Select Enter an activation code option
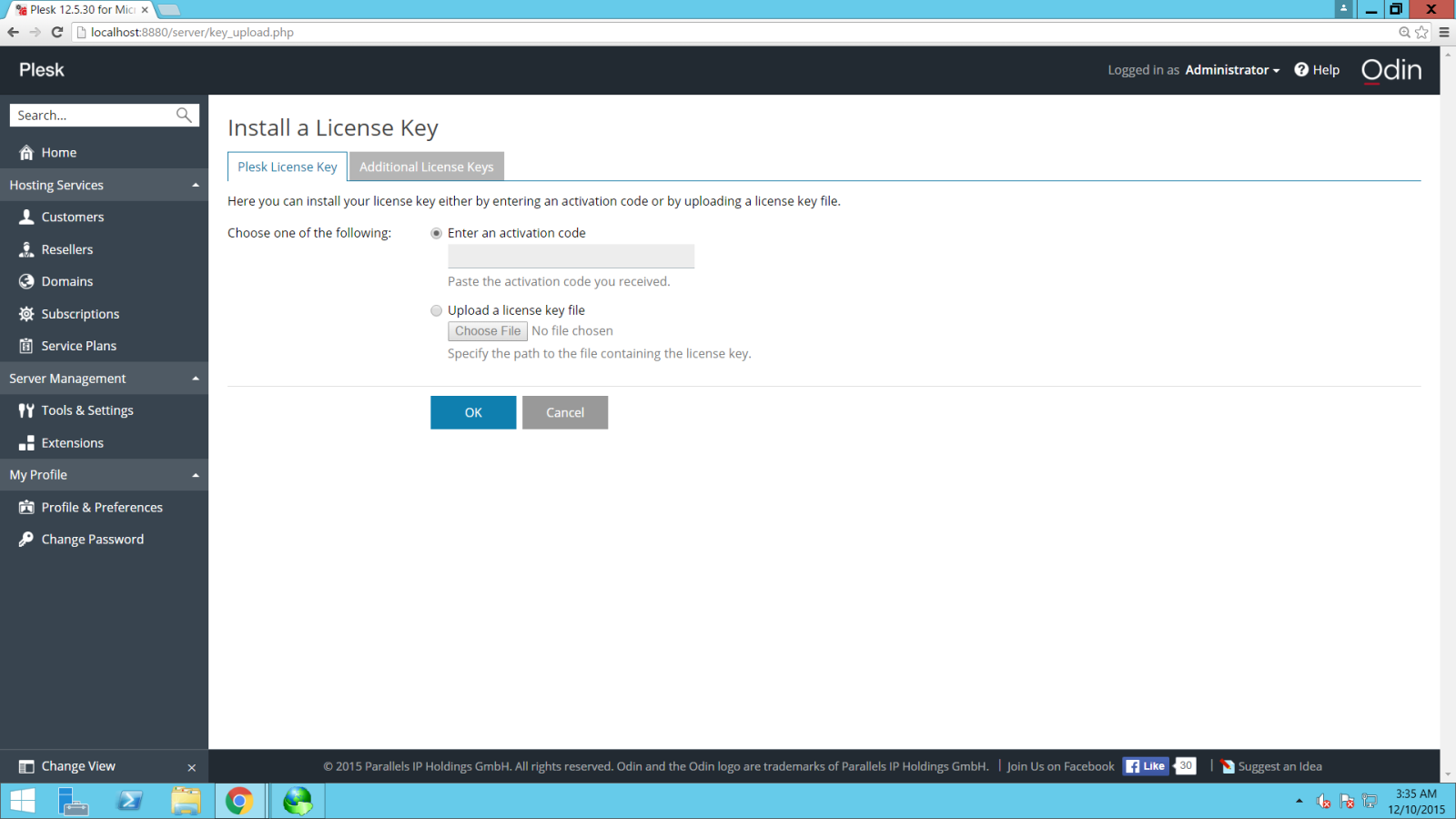1456x819 pixels. click(437, 233)
